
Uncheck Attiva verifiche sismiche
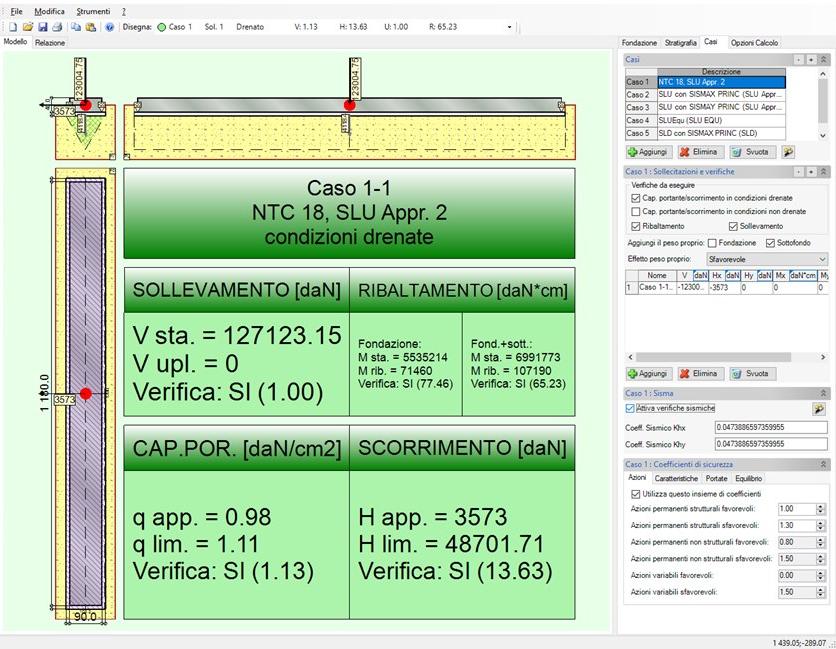631,408
